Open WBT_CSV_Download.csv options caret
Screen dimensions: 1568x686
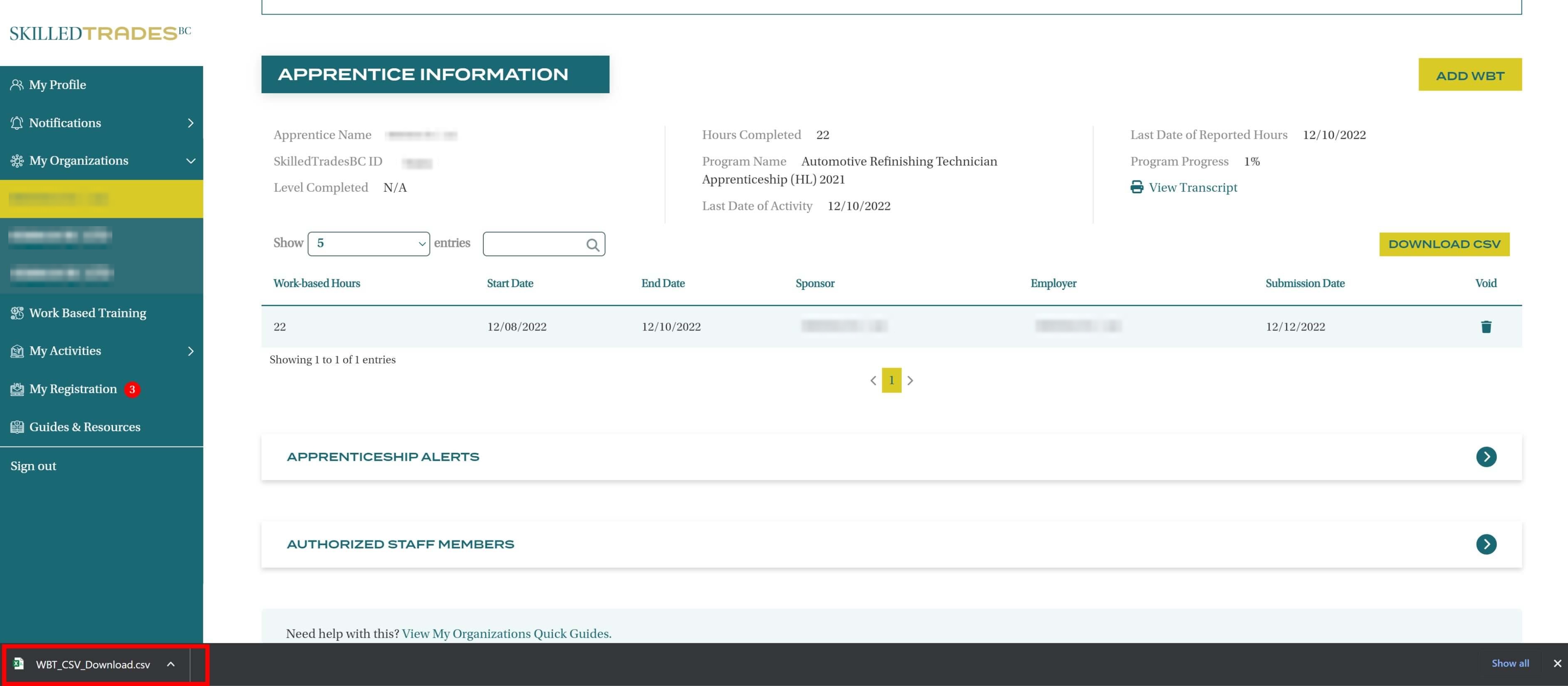click(171, 664)
